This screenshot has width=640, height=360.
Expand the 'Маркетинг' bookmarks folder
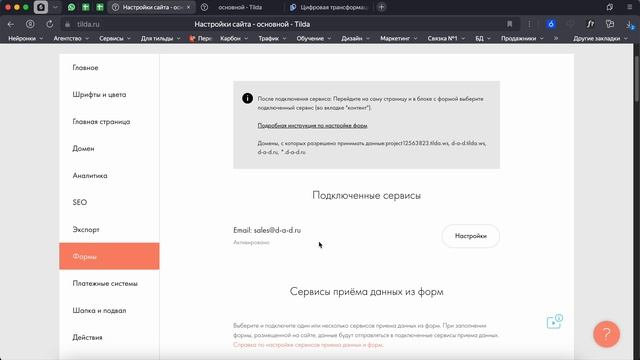[x=399, y=38]
